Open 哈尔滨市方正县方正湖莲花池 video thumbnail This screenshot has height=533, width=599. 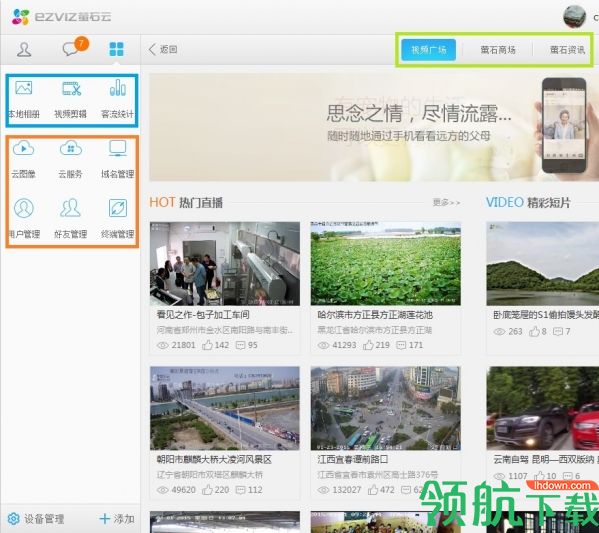point(386,264)
